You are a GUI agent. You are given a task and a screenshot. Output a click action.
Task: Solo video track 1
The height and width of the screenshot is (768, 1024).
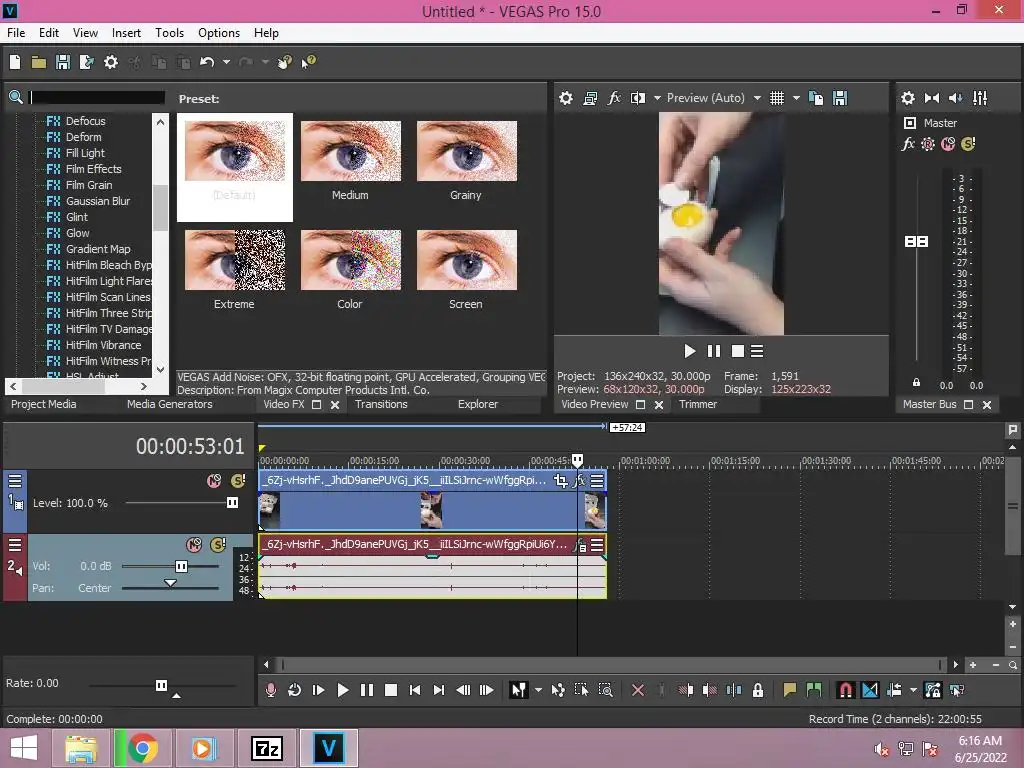(x=238, y=481)
